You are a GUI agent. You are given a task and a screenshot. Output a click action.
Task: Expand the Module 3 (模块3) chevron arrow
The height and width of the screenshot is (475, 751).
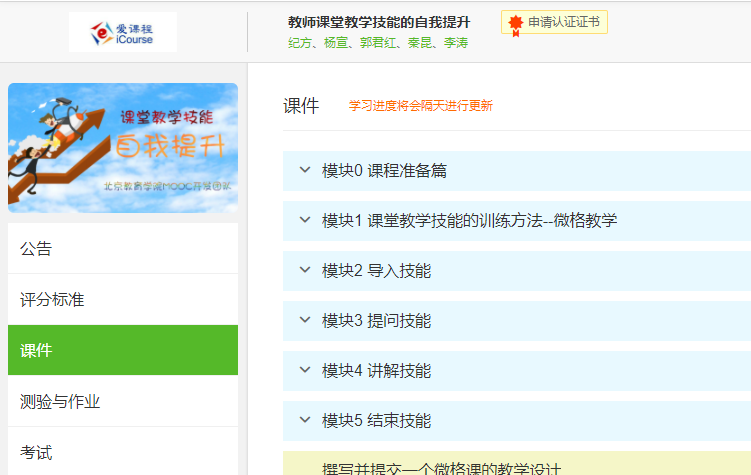click(x=305, y=320)
